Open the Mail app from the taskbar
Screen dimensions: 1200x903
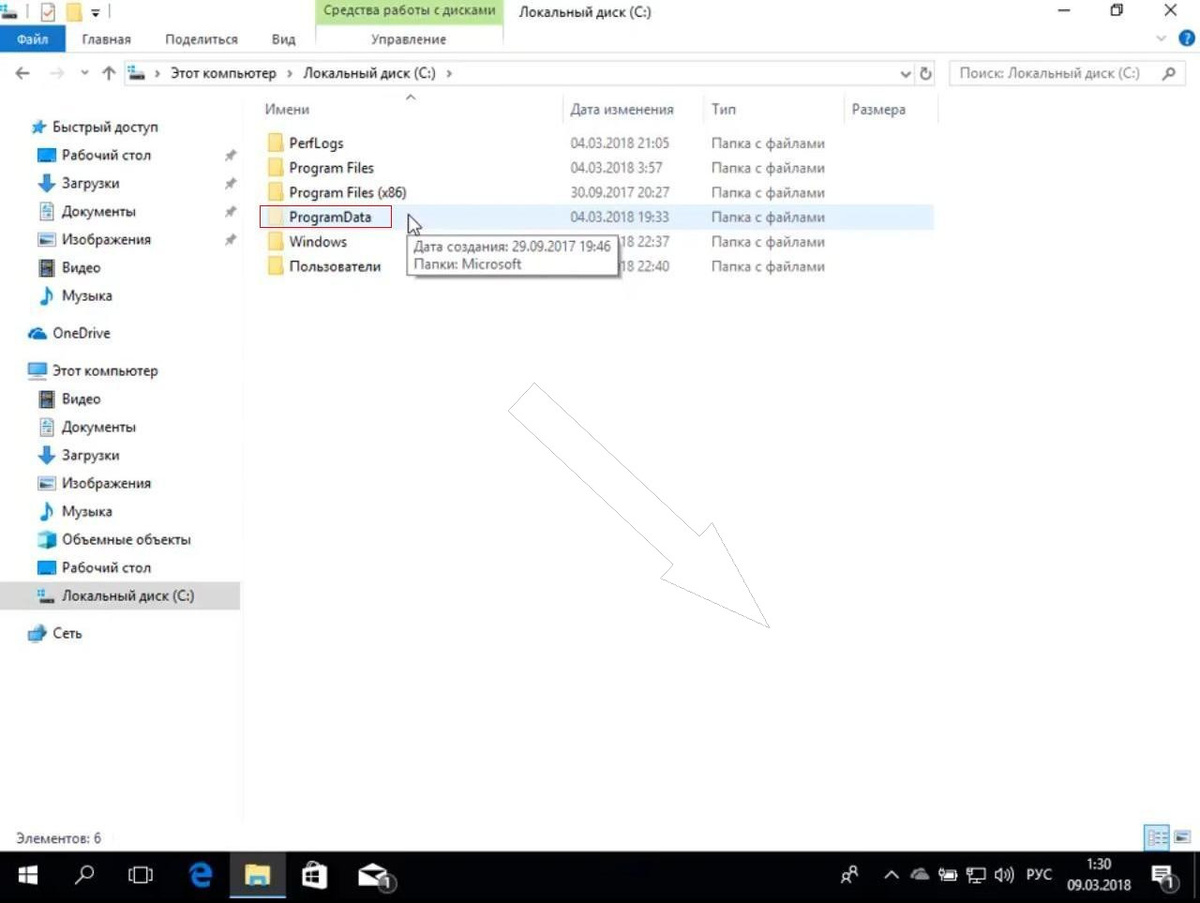pos(370,875)
